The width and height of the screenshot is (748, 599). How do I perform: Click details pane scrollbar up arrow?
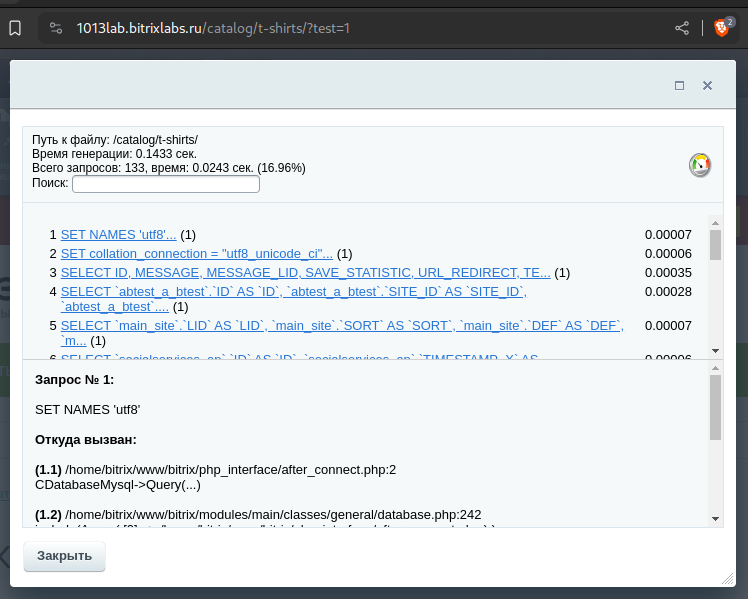tap(715, 368)
